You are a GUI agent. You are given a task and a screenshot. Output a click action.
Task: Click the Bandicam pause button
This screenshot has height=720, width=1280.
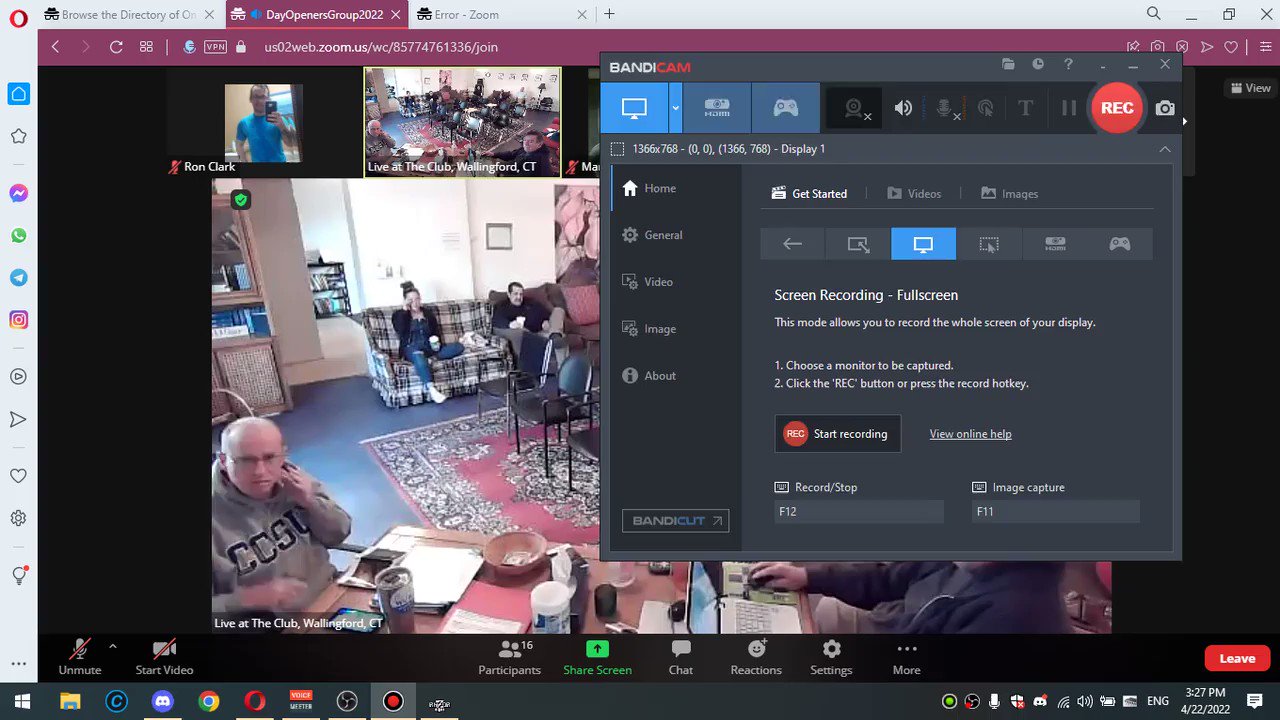point(1068,108)
